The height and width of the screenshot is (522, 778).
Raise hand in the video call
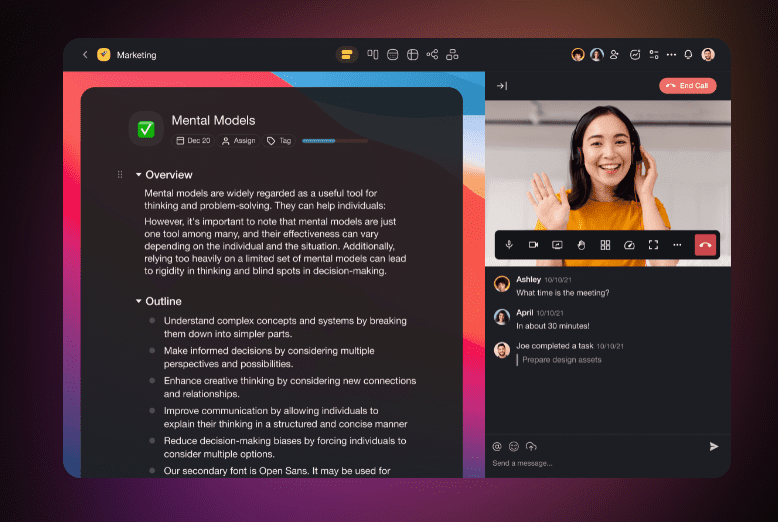click(581, 245)
